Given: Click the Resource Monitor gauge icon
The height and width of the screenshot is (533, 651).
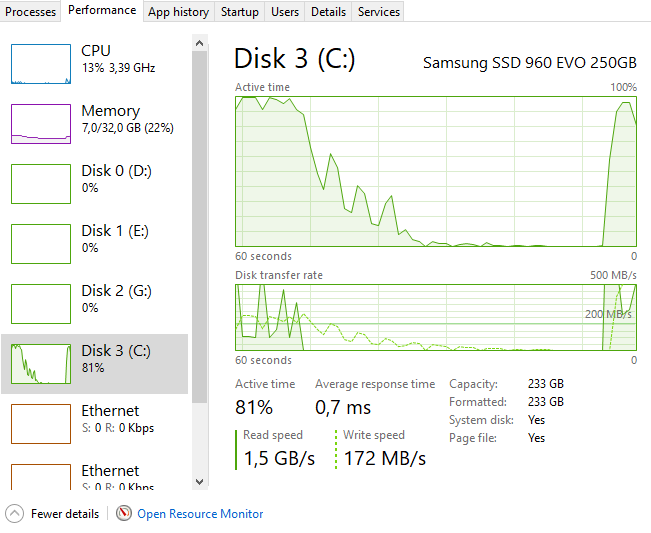Looking at the screenshot, I should pyautogui.click(x=124, y=513).
